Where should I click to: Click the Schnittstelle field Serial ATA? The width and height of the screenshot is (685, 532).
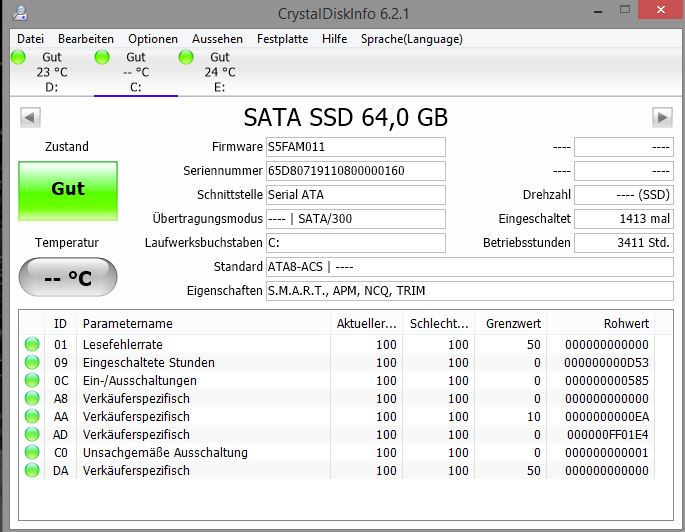tap(356, 195)
